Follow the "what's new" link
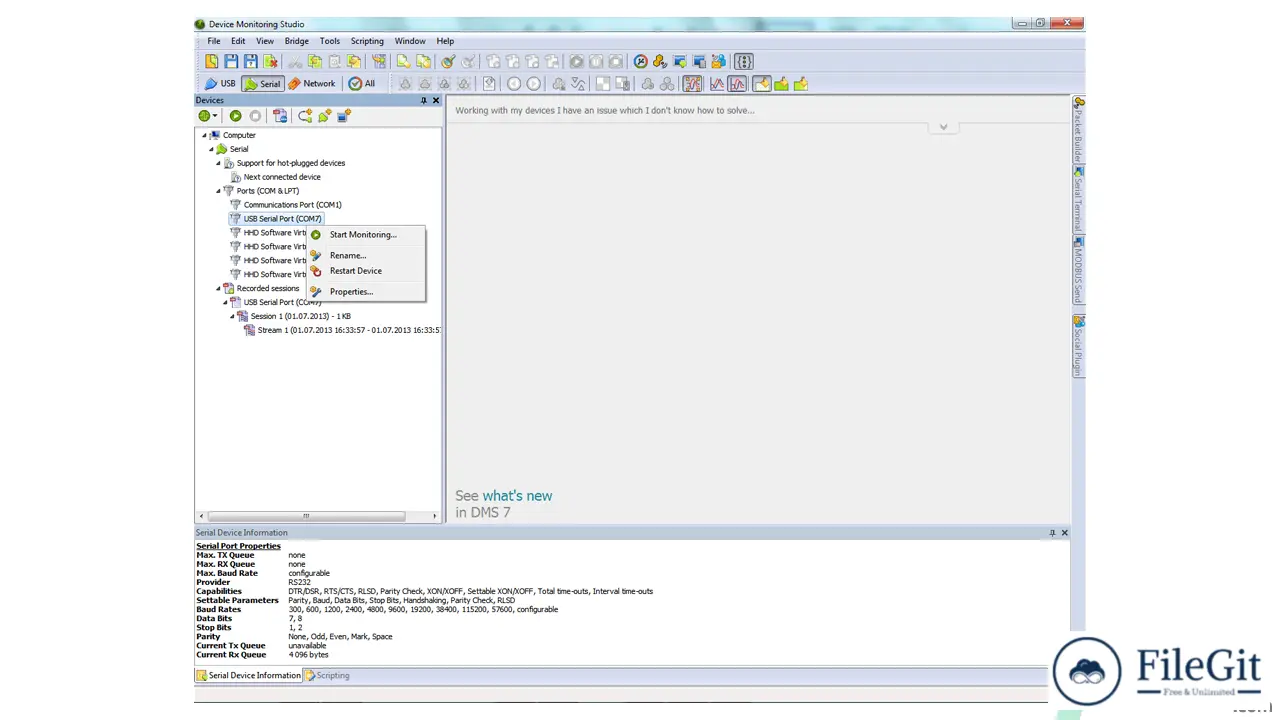1280x720 pixels. point(517,496)
